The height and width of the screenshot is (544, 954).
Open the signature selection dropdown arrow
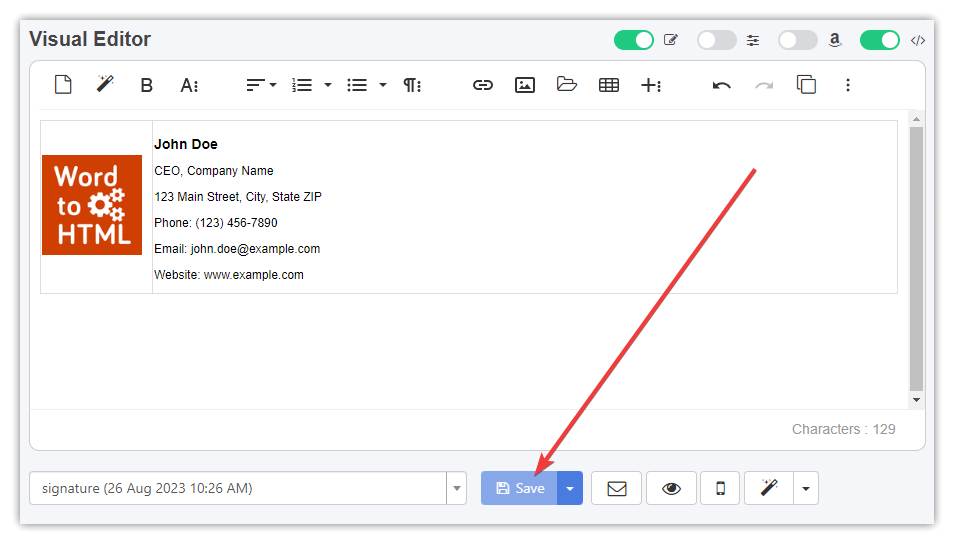point(456,488)
